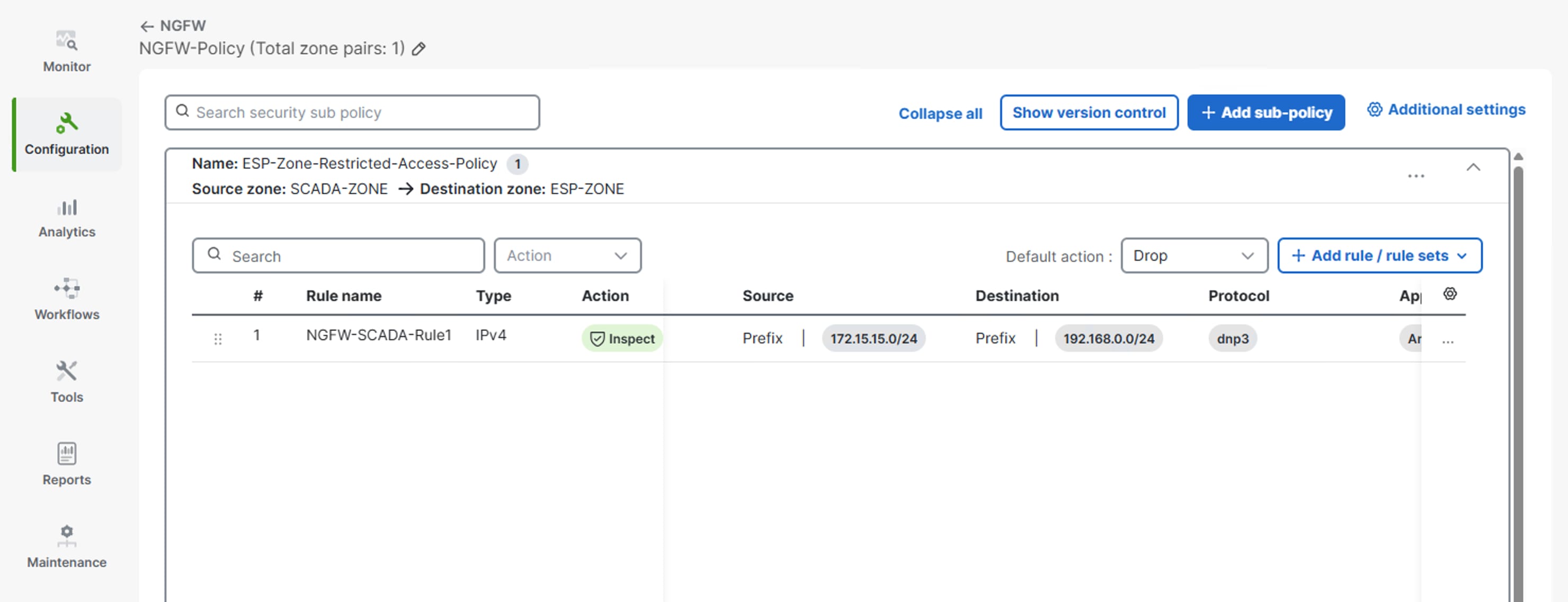Click the Action column header
1568x602 pixels.
pyautogui.click(x=605, y=296)
